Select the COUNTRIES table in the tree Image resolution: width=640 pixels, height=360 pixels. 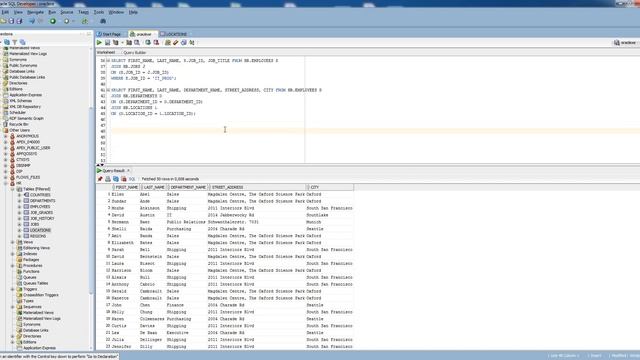coord(40,195)
